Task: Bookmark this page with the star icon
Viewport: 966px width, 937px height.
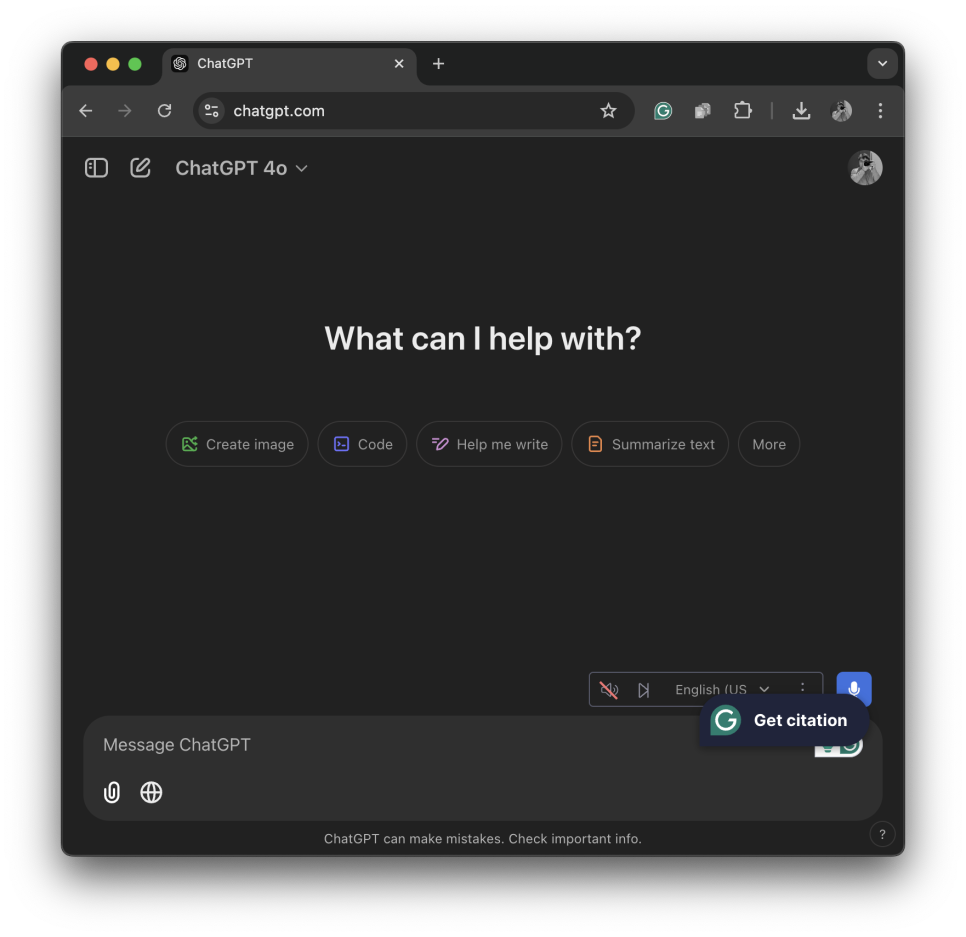Action: tap(608, 111)
